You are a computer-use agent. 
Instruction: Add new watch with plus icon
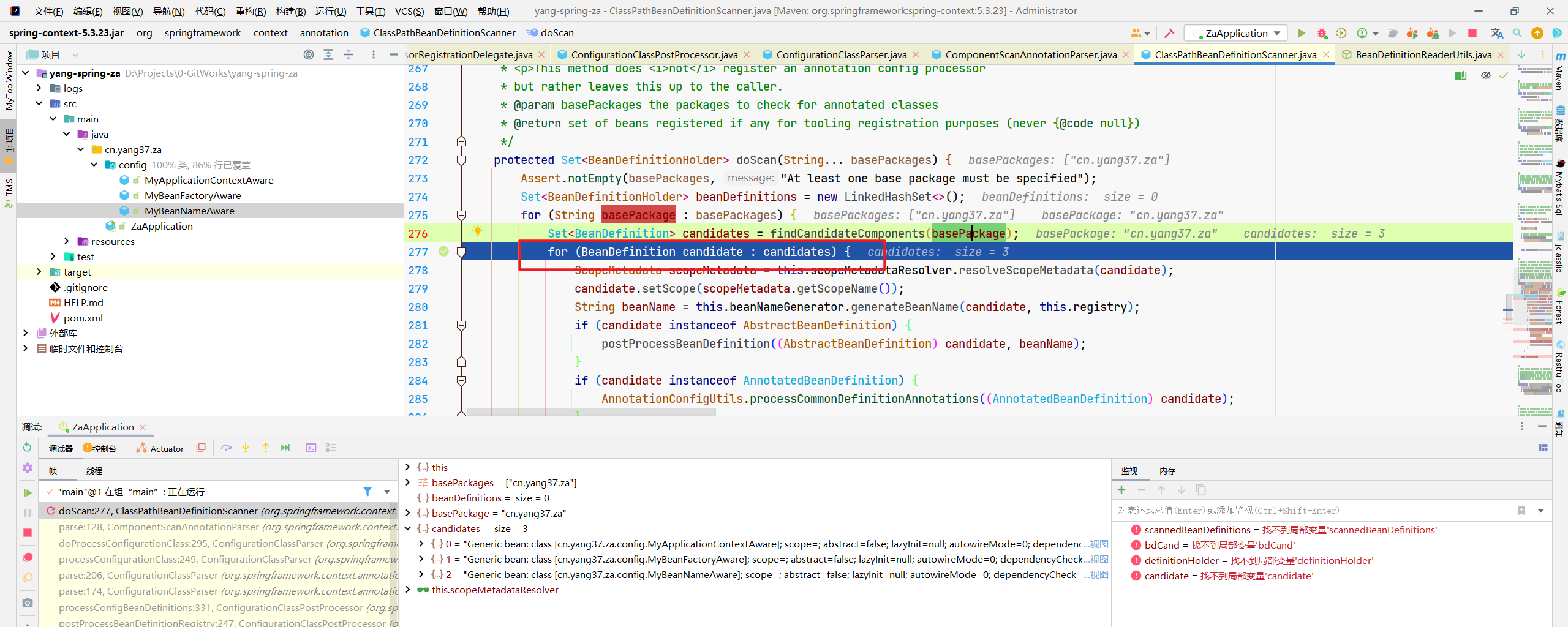pos(1121,490)
